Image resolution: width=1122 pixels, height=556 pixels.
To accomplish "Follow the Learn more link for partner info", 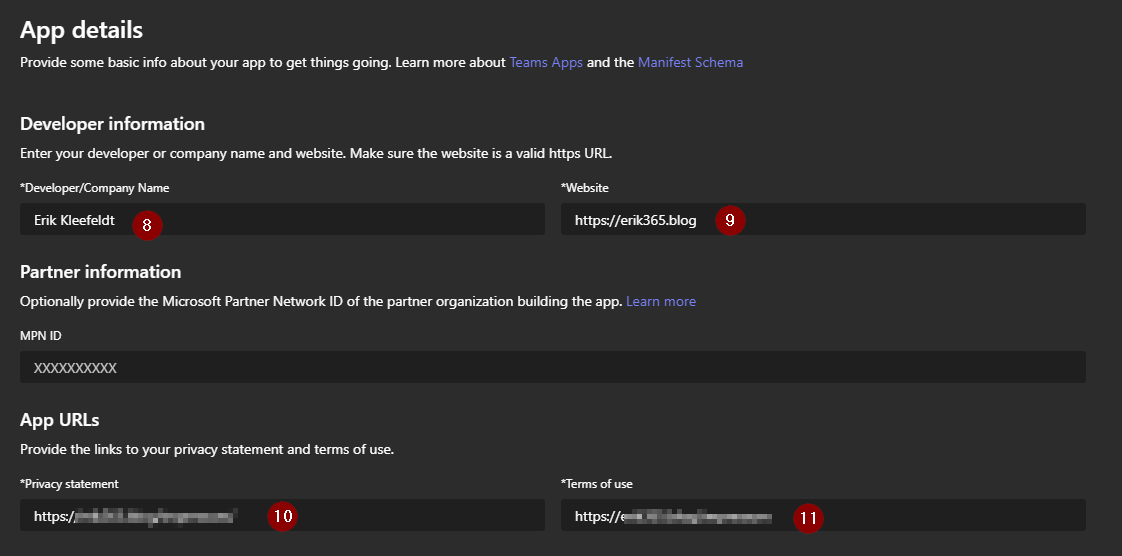I will click(661, 301).
